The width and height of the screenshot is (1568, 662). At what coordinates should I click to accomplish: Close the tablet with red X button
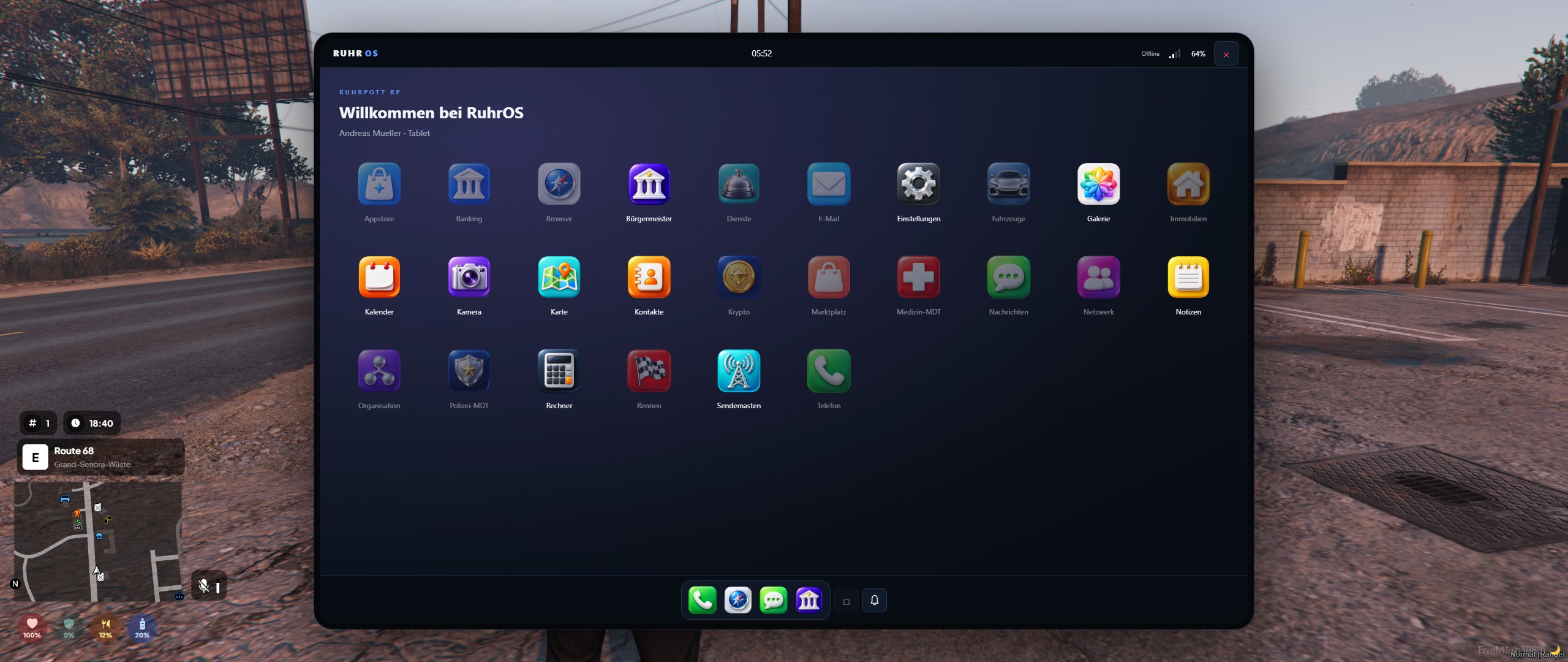click(x=1226, y=54)
